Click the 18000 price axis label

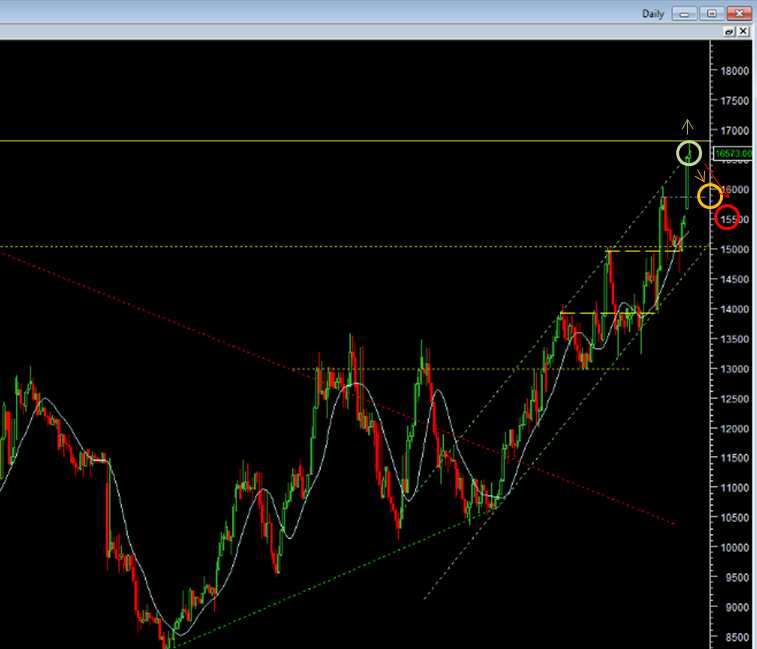click(734, 71)
